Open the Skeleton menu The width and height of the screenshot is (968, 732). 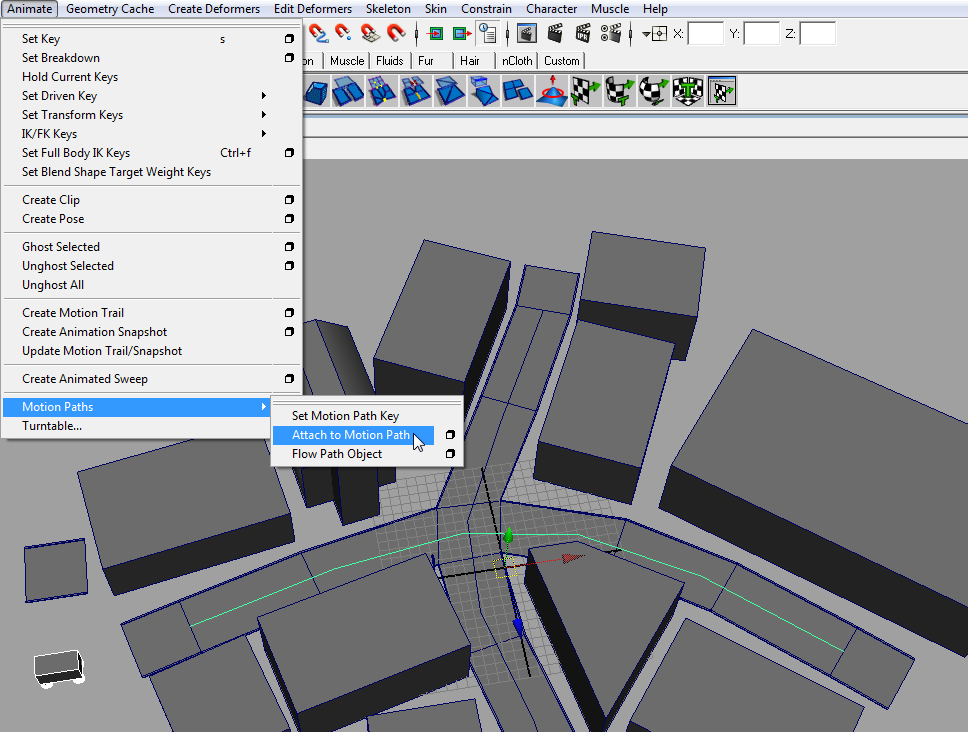pyautogui.click(x=387, y=9)
